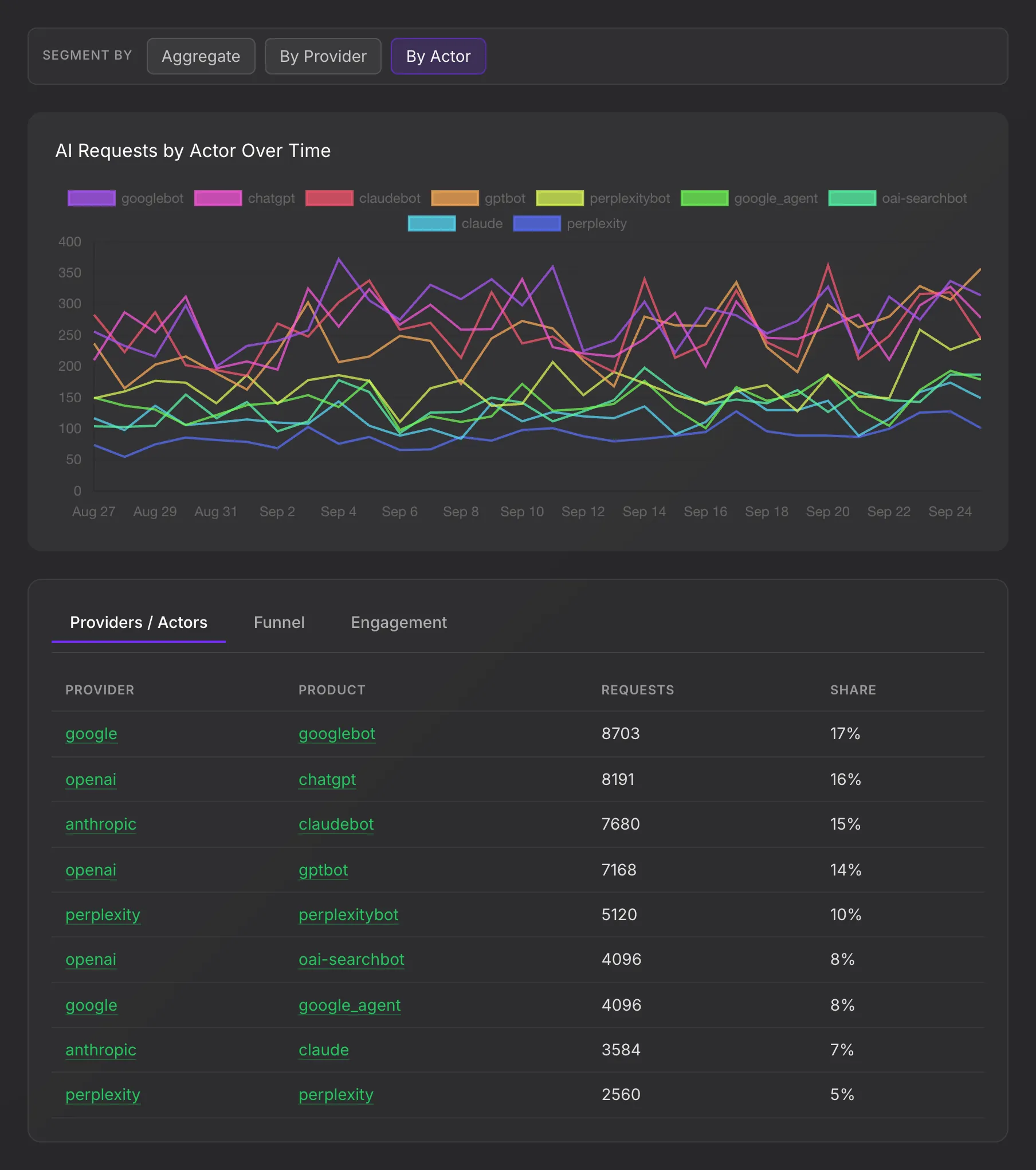
Task: Toggle oai-searchbot legend color swatch
Action: [852, 198]
